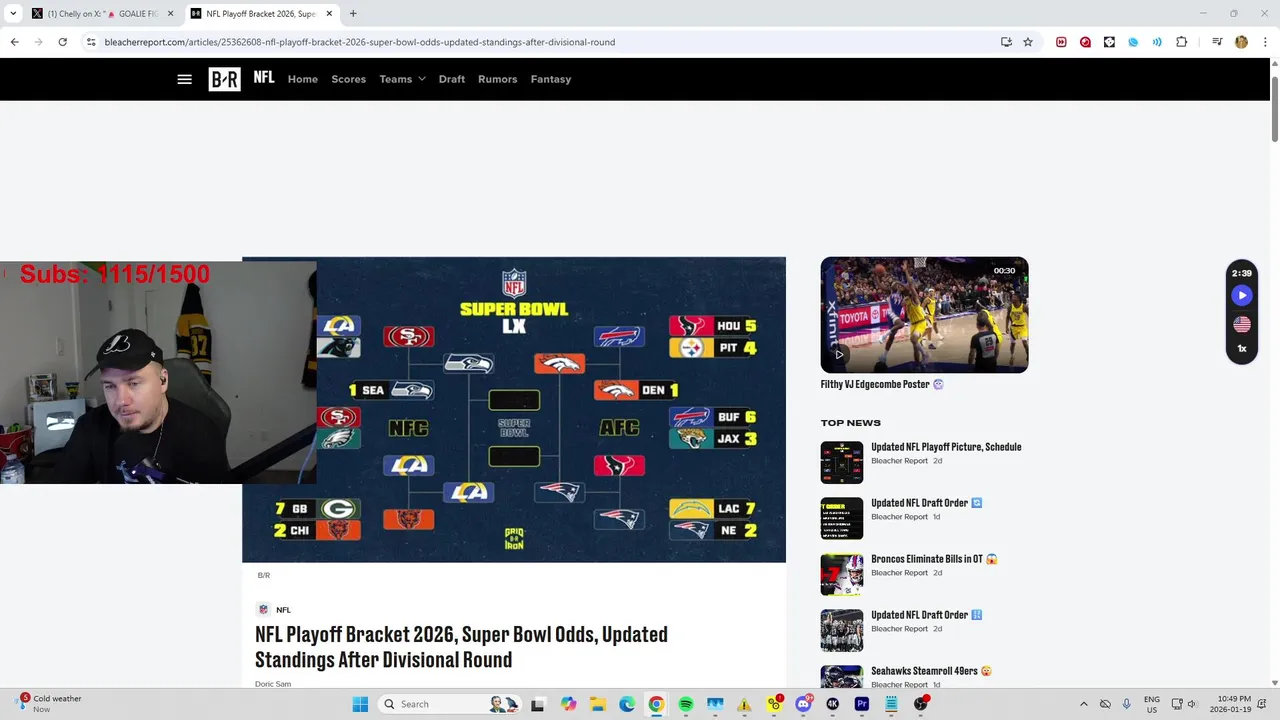The height and width of the screenshot is (720, 1280).
Task: Close the NFL Playoff Bracket tab
Action: point(329,14)
